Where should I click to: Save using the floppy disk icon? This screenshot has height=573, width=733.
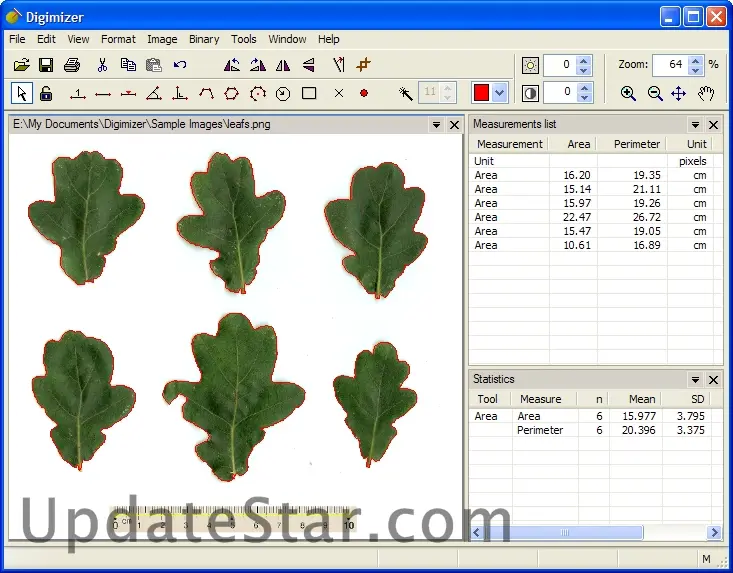click(x=46, y=64)
